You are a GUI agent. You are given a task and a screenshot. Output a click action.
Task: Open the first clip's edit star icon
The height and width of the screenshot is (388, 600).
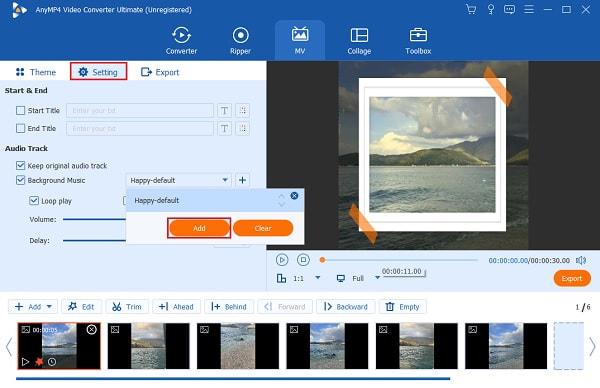(39, 361)
